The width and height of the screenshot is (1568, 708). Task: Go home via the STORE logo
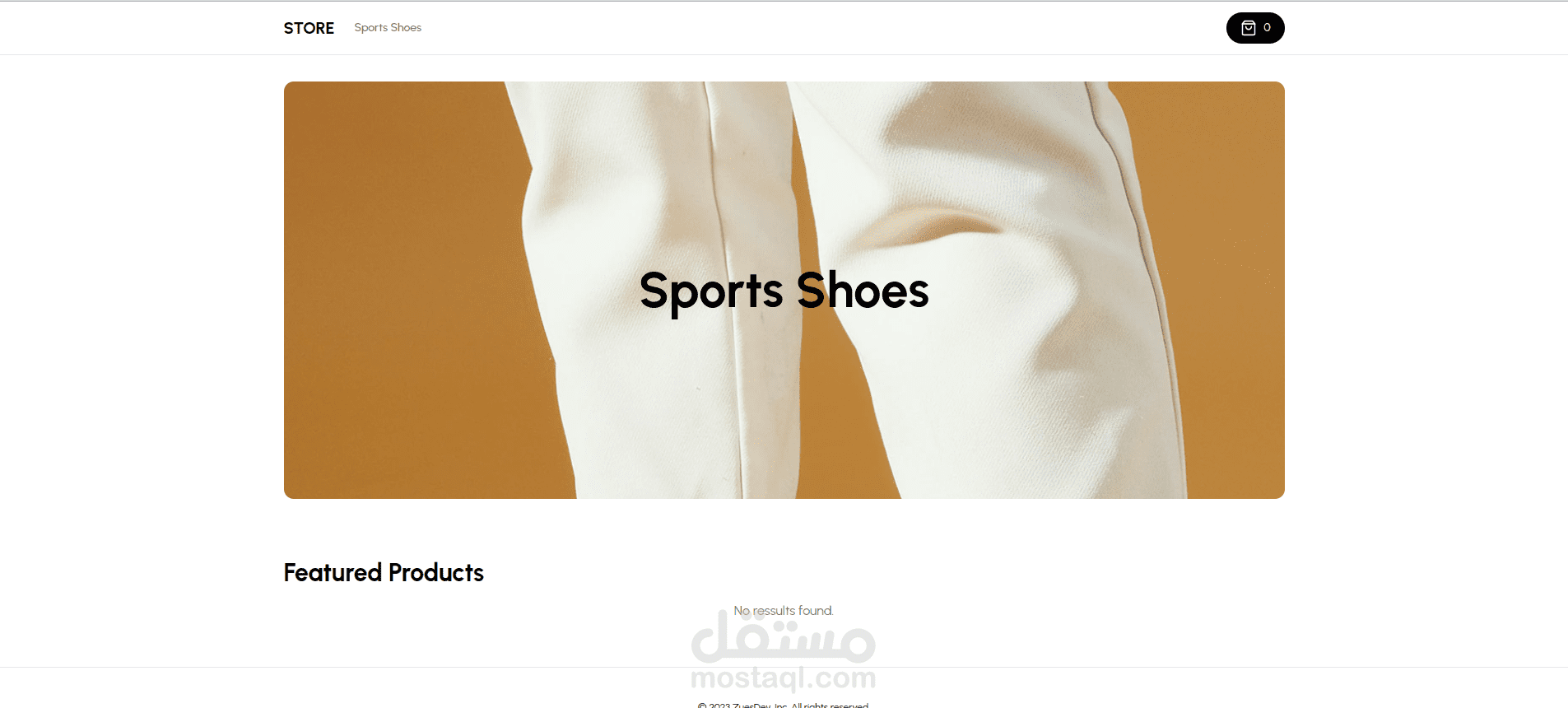click(309, 28)
